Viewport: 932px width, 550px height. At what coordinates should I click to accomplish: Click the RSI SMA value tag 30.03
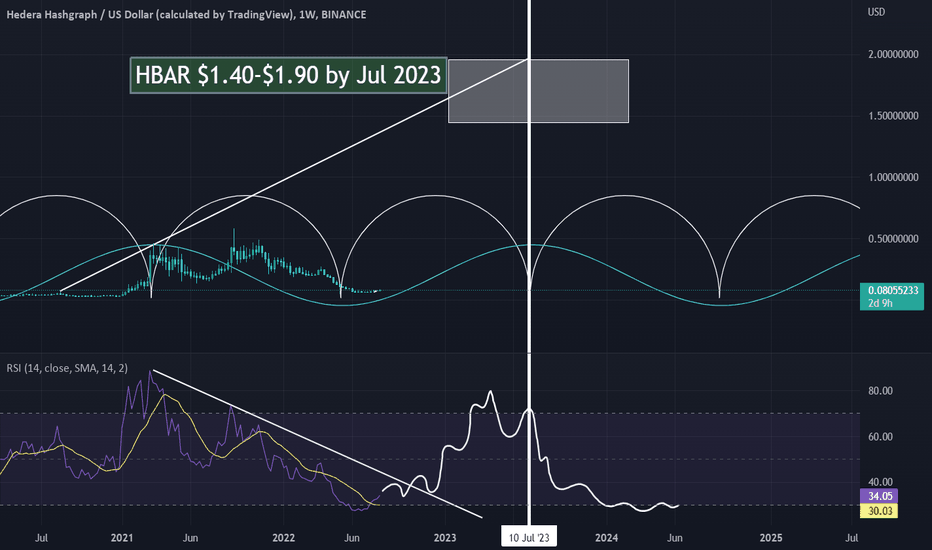point(879,511)
